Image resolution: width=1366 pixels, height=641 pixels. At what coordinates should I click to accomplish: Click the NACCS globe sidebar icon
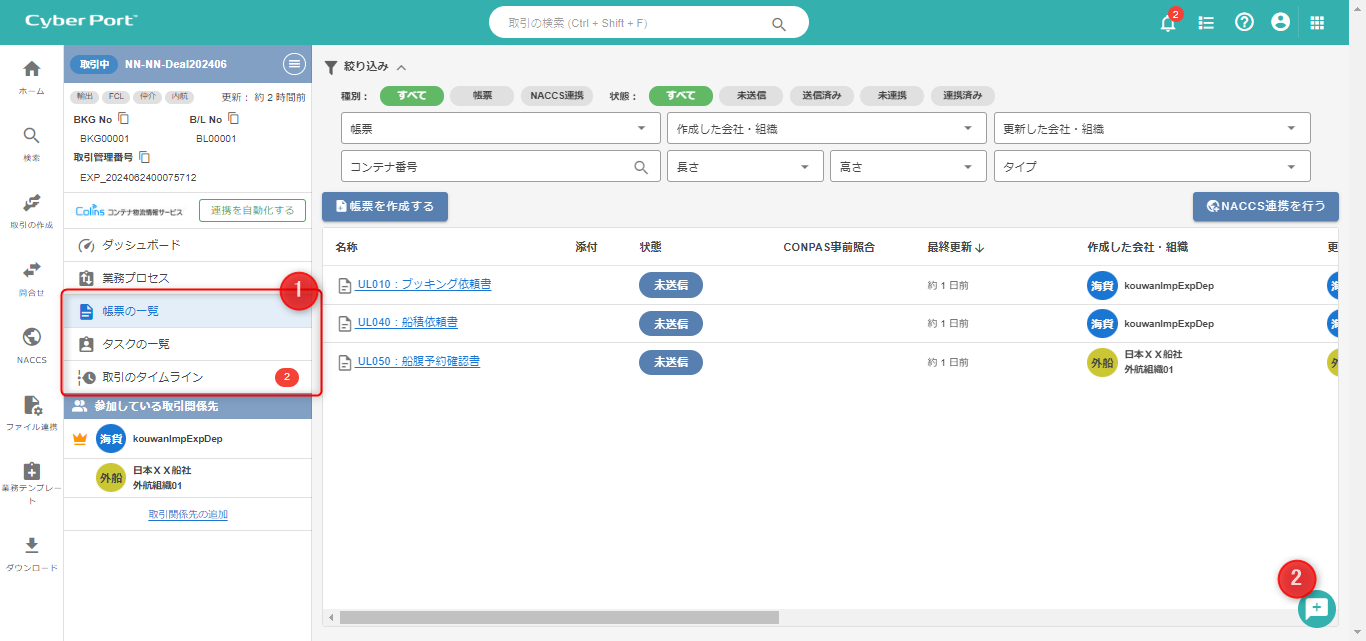(x=32, y=337)
